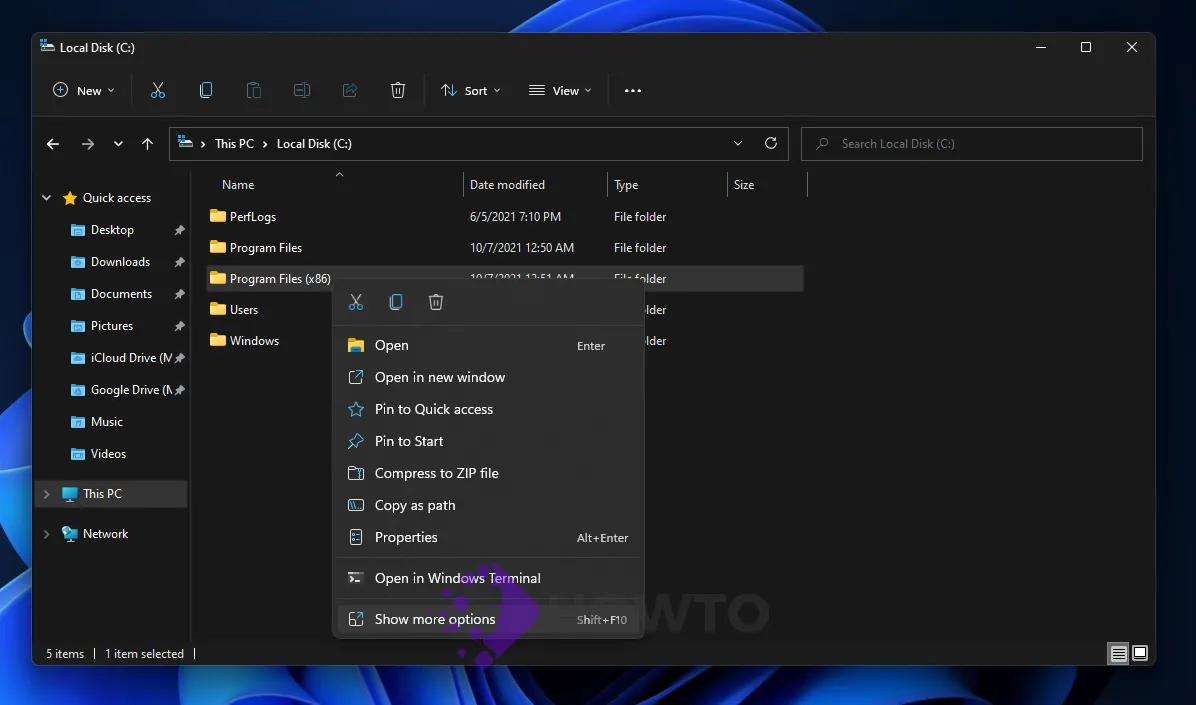
Task: Expand the This PC tree node
Action: click(x=47, y=494)
